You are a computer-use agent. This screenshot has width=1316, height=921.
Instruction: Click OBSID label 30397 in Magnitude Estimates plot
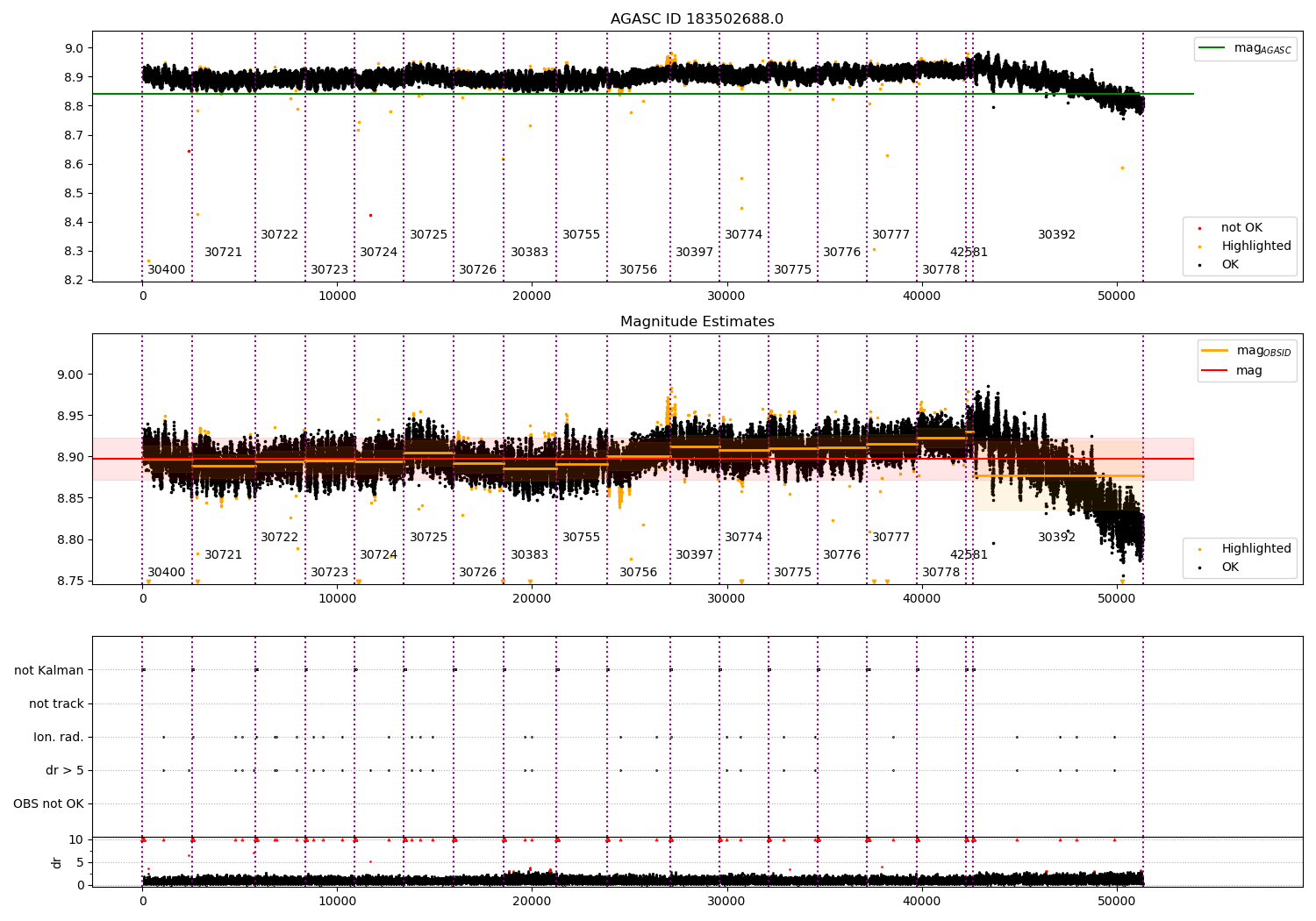[695, 555]
